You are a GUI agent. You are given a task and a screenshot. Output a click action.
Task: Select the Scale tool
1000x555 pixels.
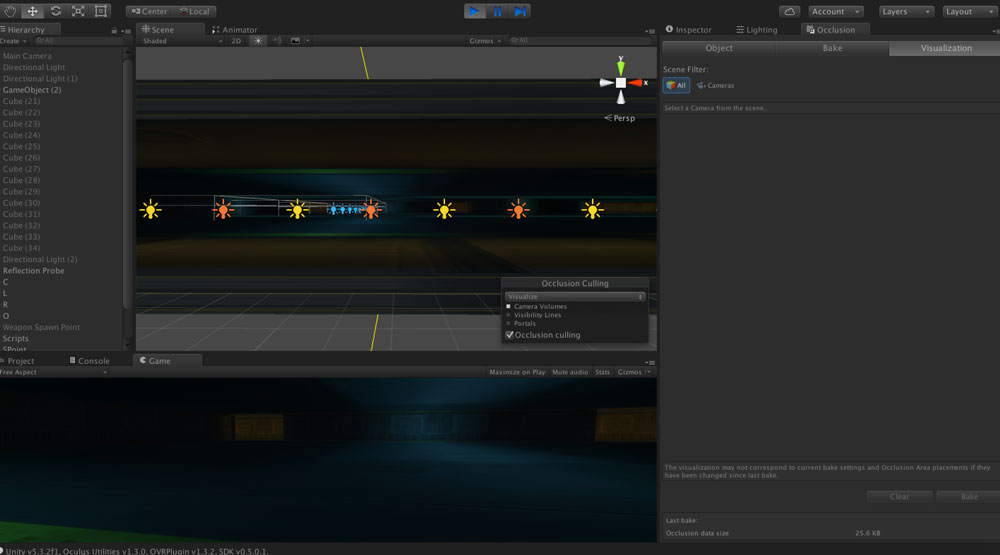click(x=78, y=11)
